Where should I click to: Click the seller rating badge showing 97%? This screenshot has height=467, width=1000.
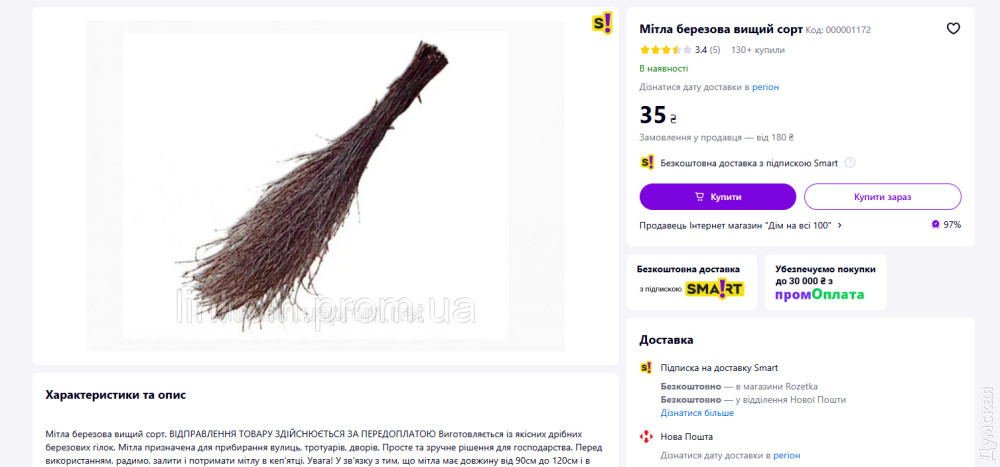[946, 225]
